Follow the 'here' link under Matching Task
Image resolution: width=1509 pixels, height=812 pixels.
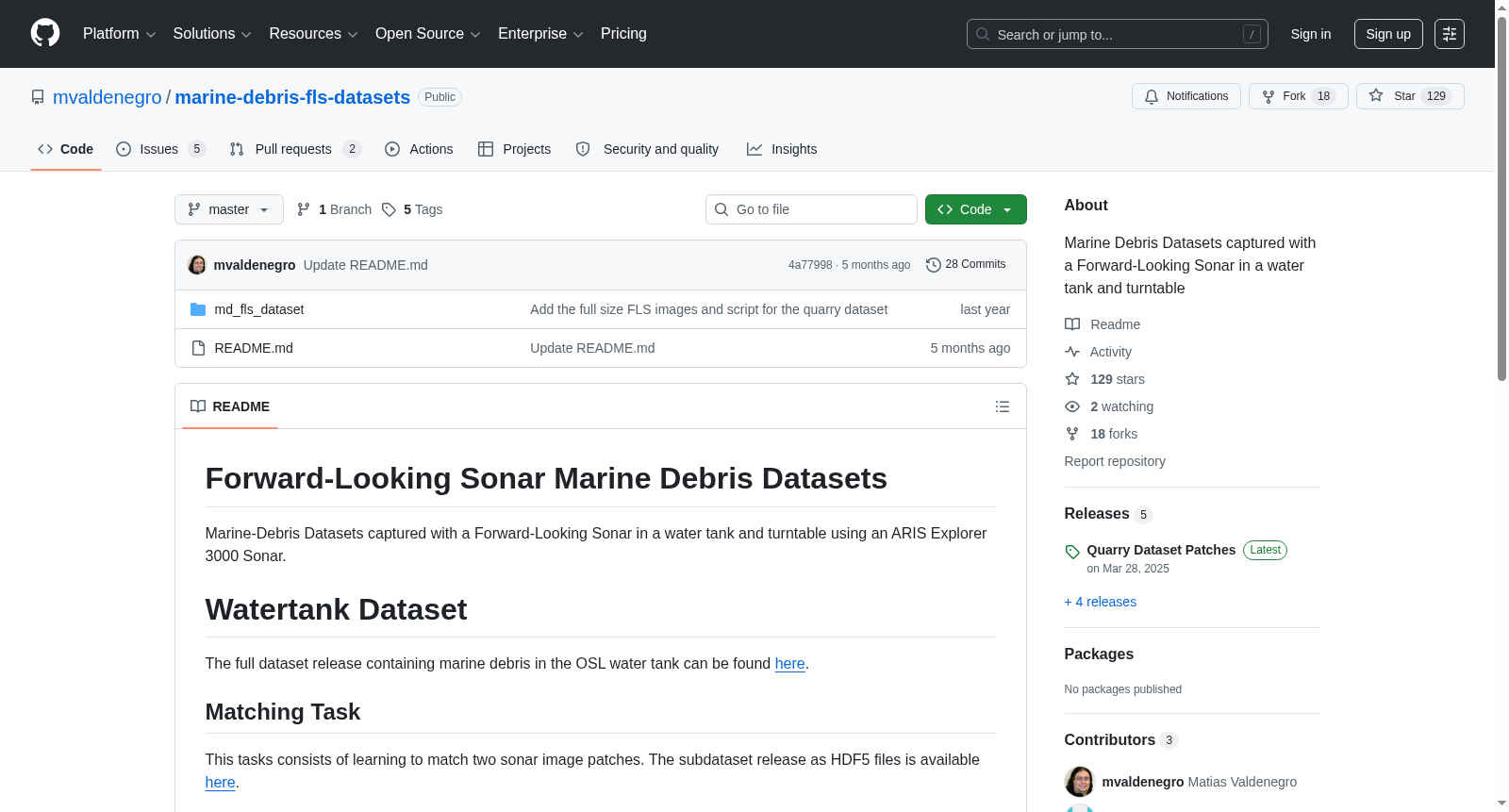pos(221,783)
